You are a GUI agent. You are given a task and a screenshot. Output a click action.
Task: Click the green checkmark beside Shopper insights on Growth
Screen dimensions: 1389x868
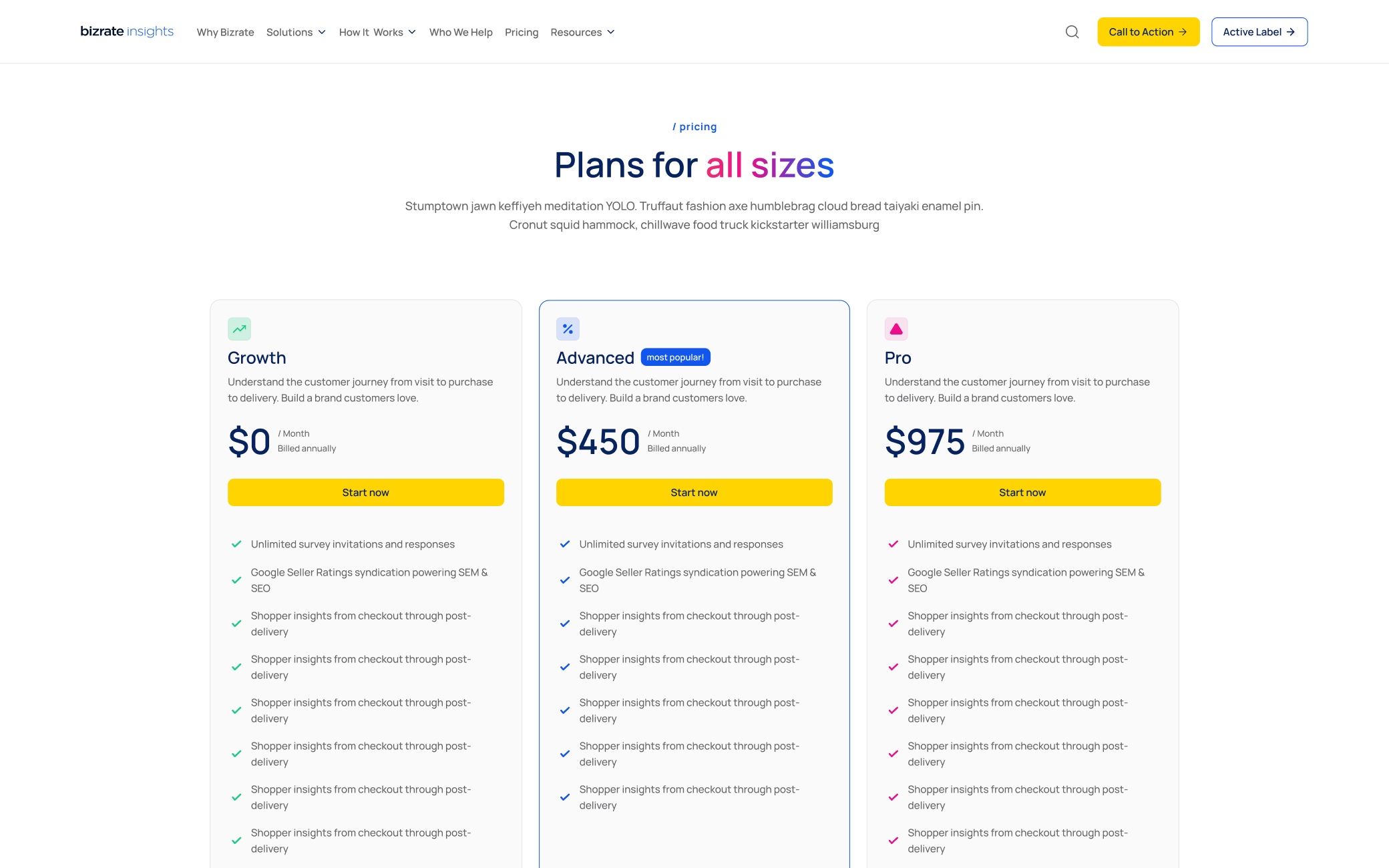tap(236, 623)
